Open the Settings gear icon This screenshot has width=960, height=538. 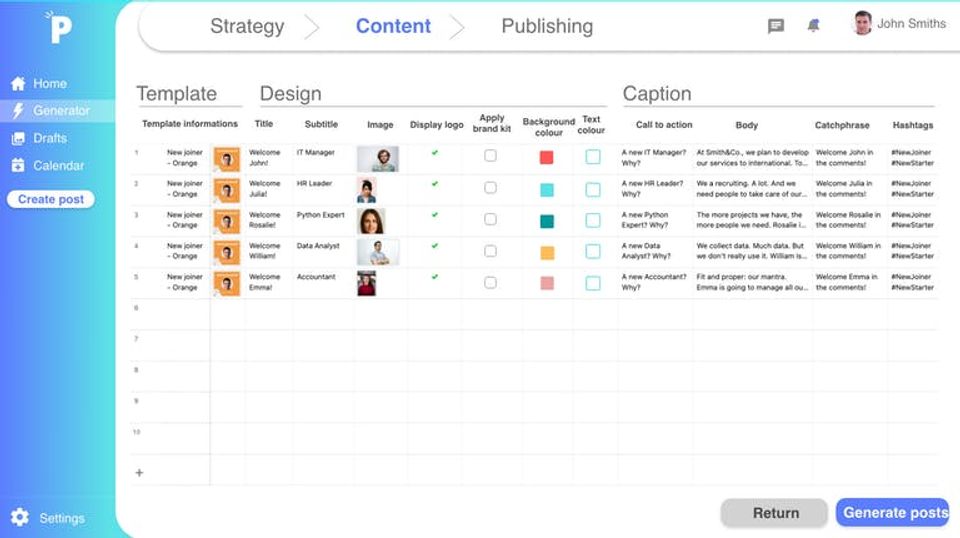tap(20, 518)
